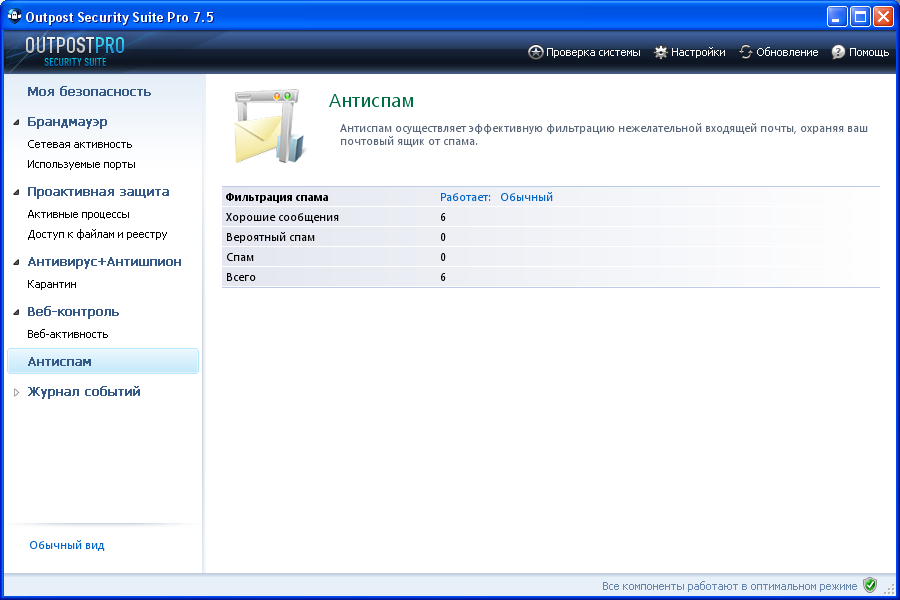Click the Антиспам page heading
This screenshot has height=600, width=900.
371,101
